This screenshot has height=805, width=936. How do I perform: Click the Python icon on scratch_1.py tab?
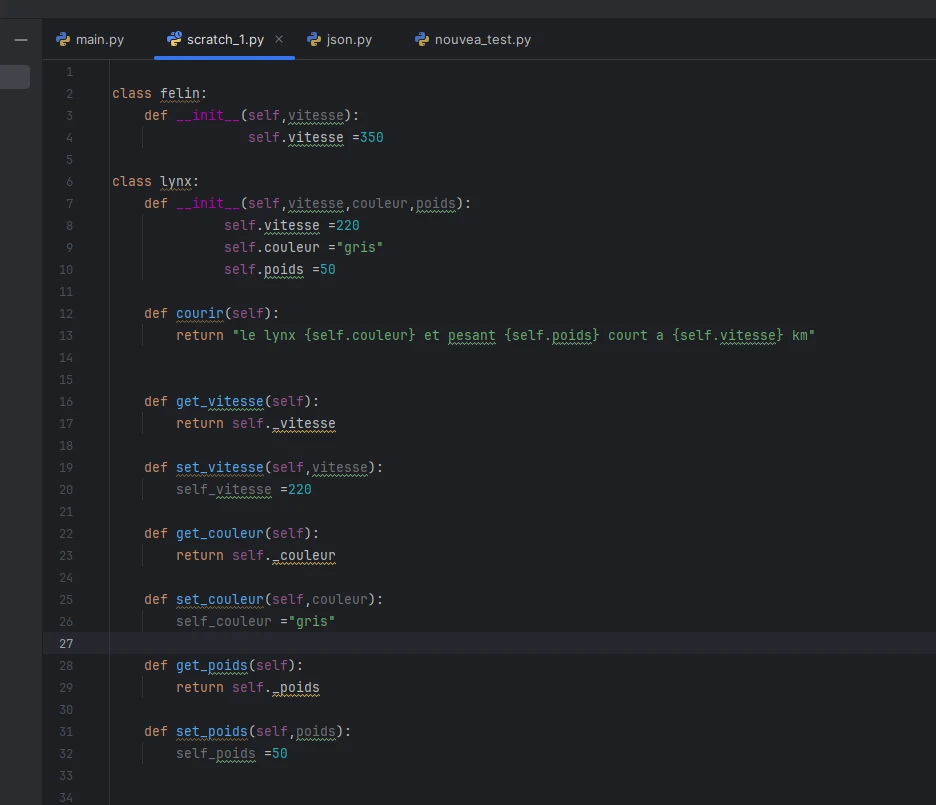tap(175, 40)
